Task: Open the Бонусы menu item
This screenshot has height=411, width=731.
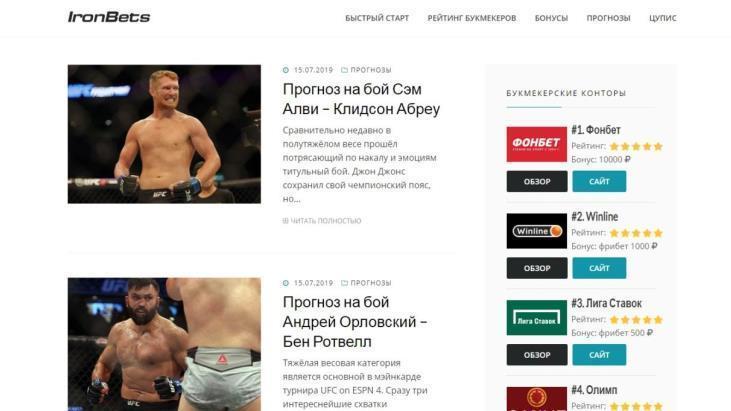Action: (551, 18)
